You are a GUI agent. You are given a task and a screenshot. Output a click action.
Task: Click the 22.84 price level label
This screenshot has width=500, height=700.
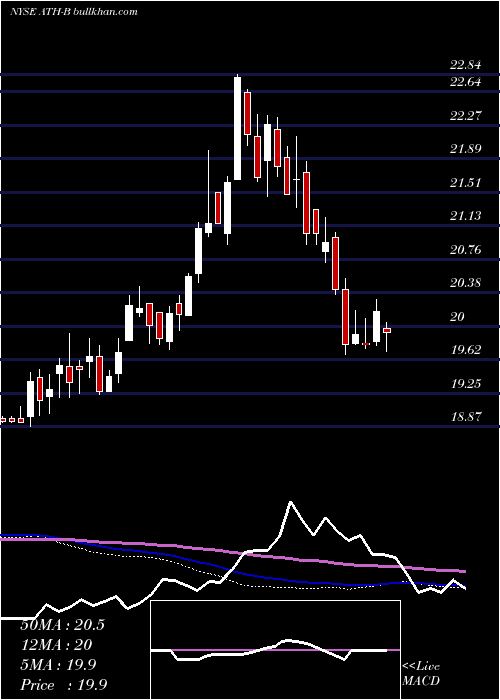pos(466,65)
